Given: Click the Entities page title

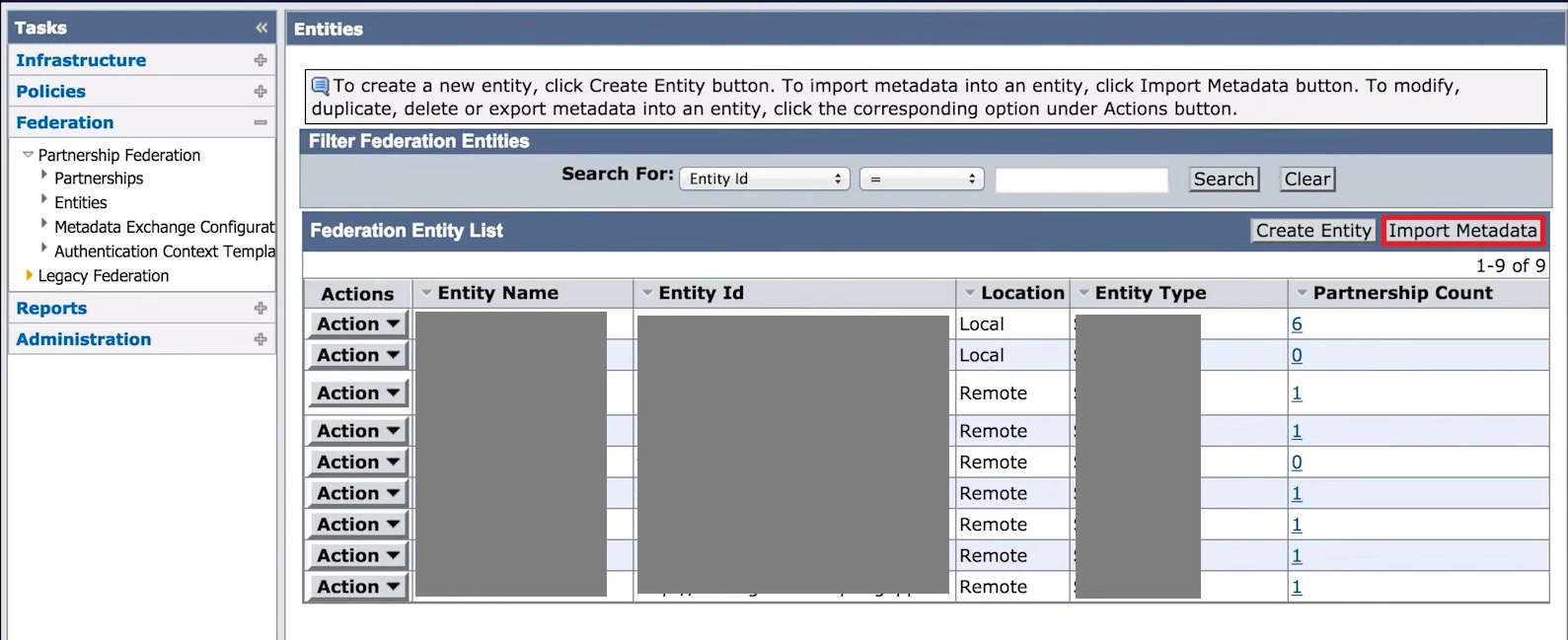Looking at the screenshot, I should (329, 30).
